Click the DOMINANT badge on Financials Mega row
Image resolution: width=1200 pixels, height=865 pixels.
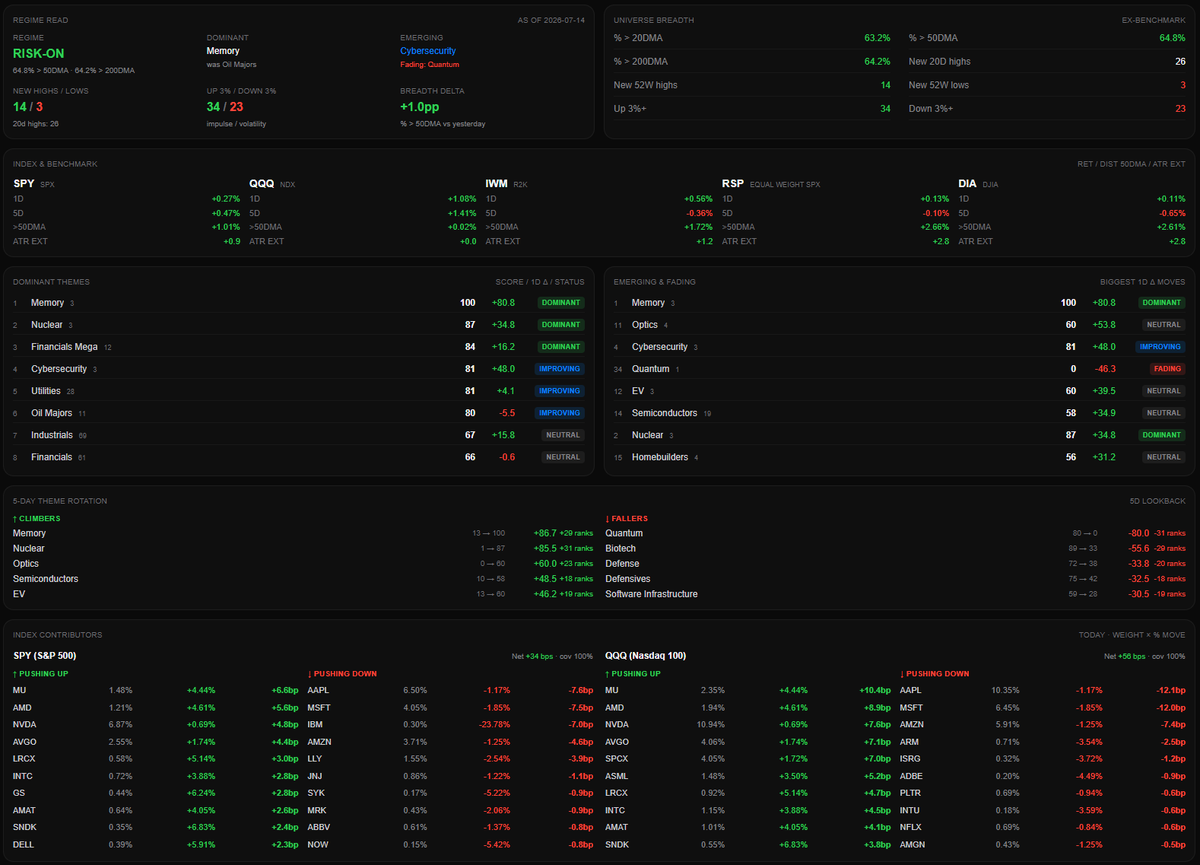560,347
